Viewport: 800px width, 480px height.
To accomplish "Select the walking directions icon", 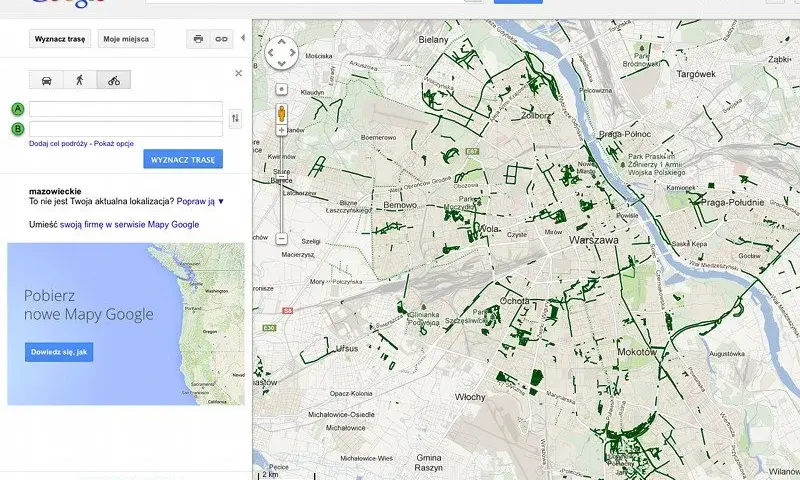I will [x=80, y=80].
